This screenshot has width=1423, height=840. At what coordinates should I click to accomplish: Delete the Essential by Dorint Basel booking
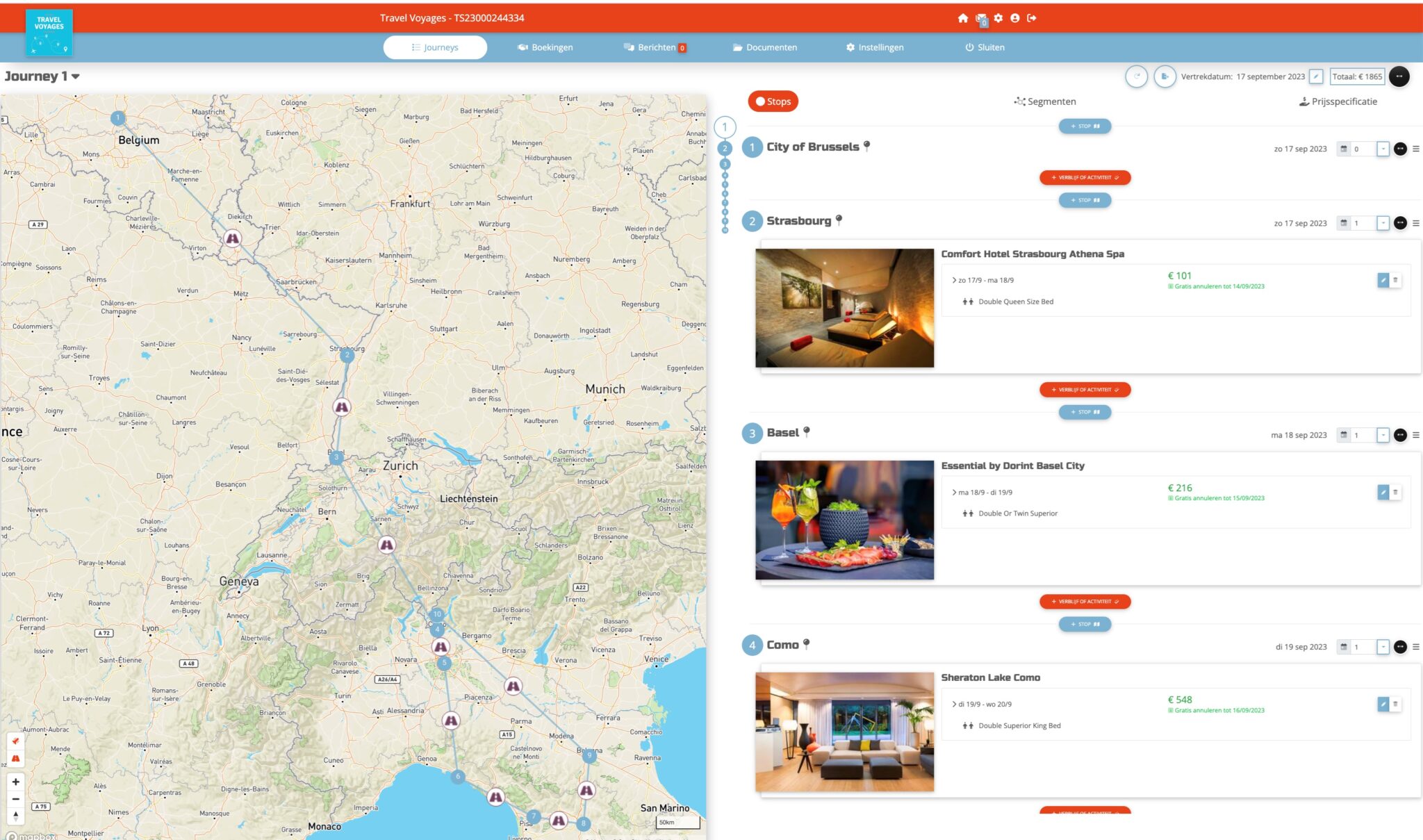click(x=1395, y=492)
